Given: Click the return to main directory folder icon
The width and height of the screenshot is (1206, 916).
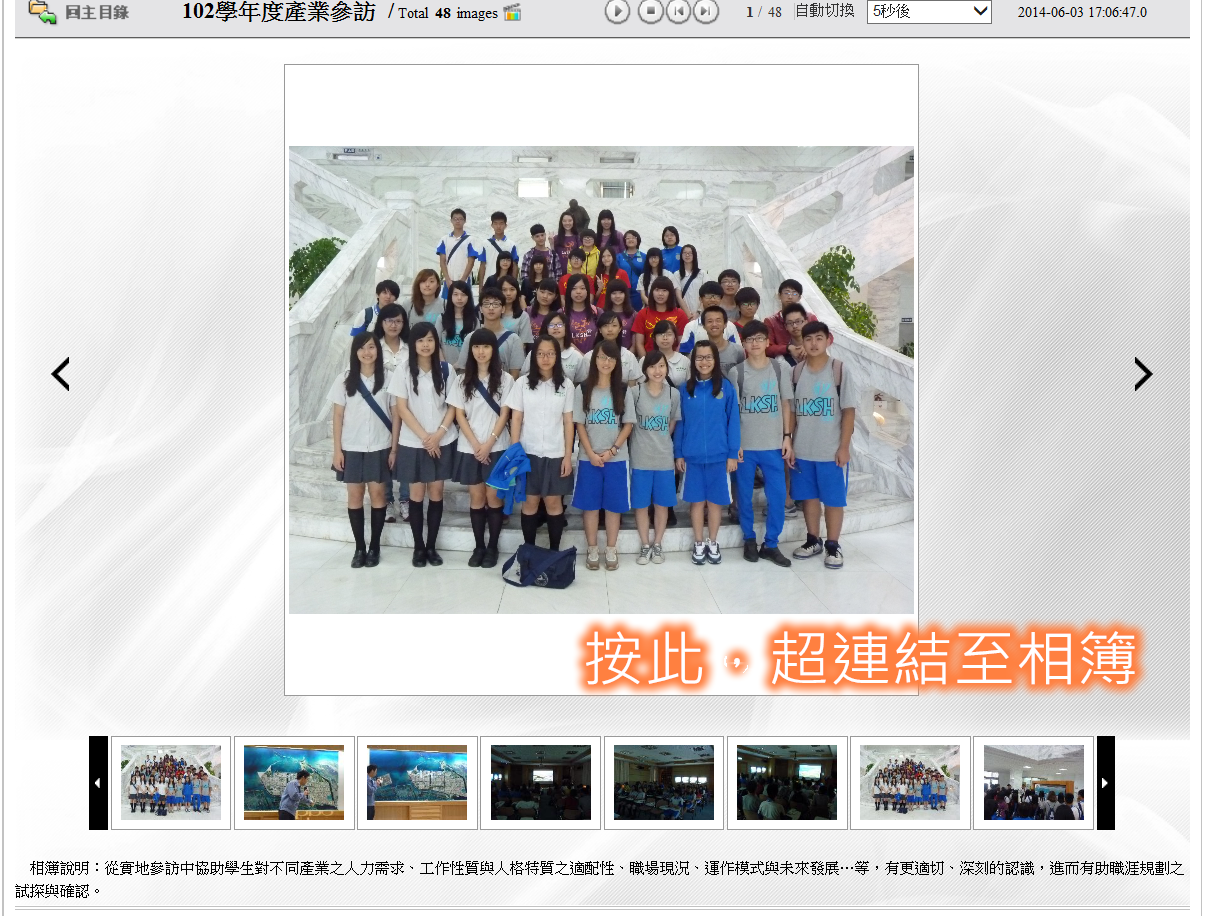Looking at the screenshot, I should click(42, 12).
